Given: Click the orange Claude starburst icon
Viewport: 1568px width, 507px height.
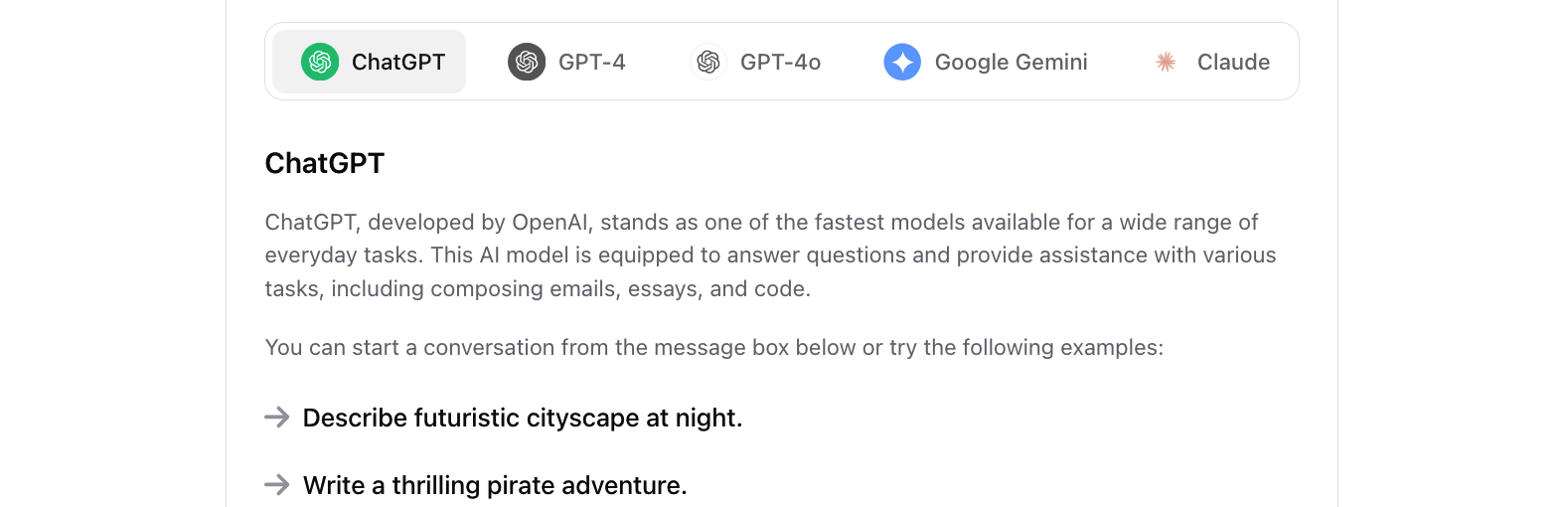Looking at the screenshot, I should [x=1166, y=62].
